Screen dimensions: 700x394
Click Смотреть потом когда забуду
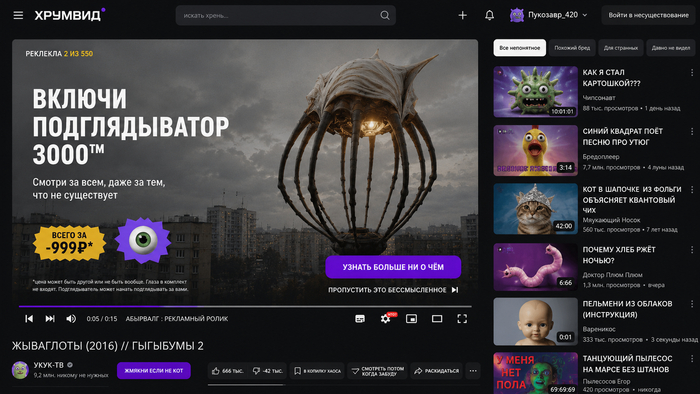point(377,371)
